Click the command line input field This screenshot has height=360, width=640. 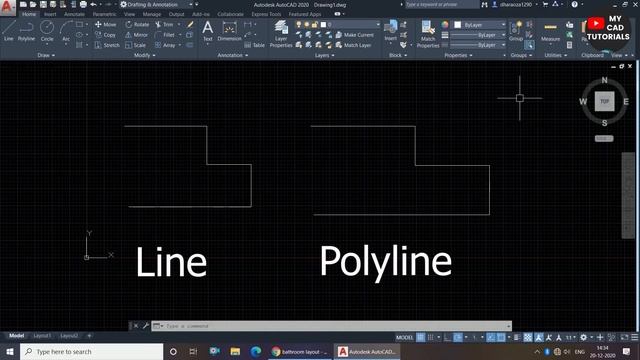(331, 326)
